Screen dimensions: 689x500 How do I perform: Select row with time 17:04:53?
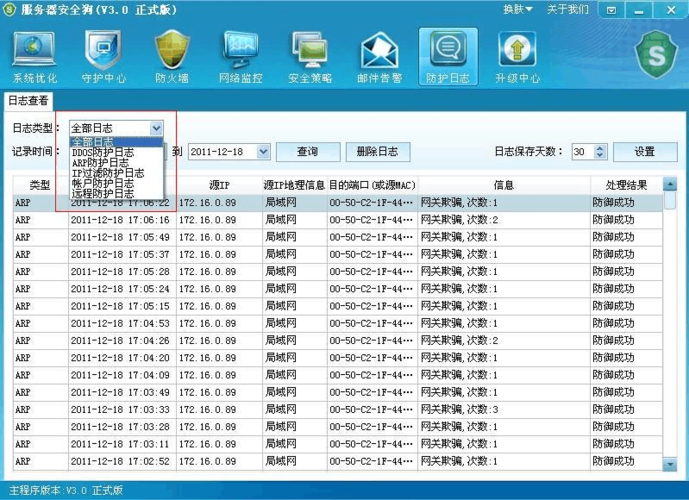(x=337, y=323)
